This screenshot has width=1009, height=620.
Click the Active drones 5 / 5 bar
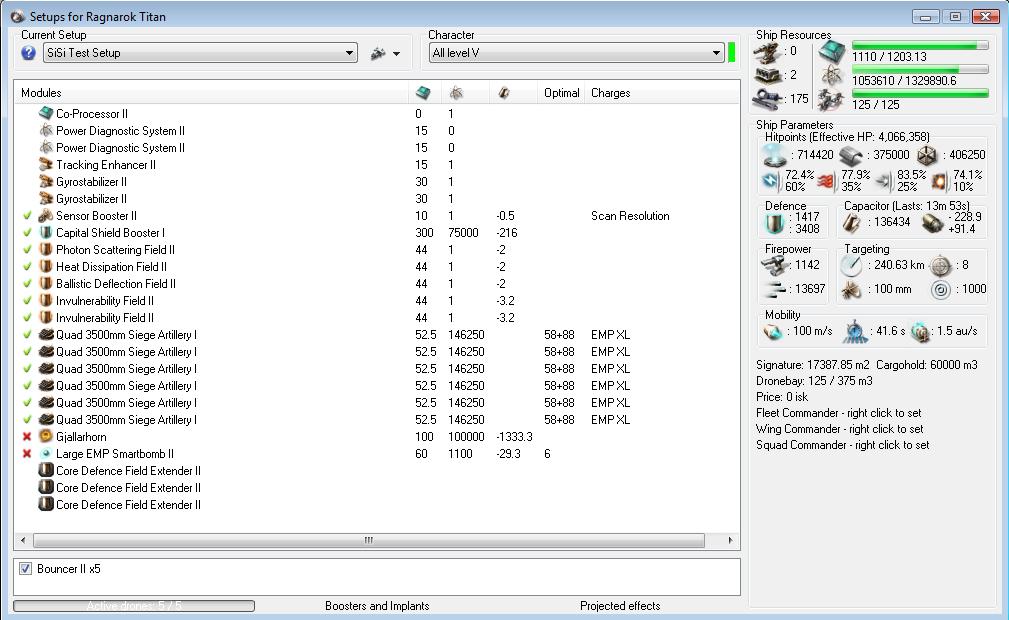(134, 606)
